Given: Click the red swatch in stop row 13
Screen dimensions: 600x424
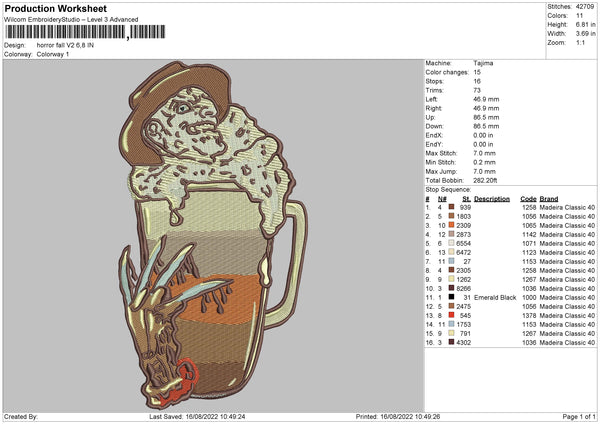Looking at the screenshot, I should coord(451,315).
